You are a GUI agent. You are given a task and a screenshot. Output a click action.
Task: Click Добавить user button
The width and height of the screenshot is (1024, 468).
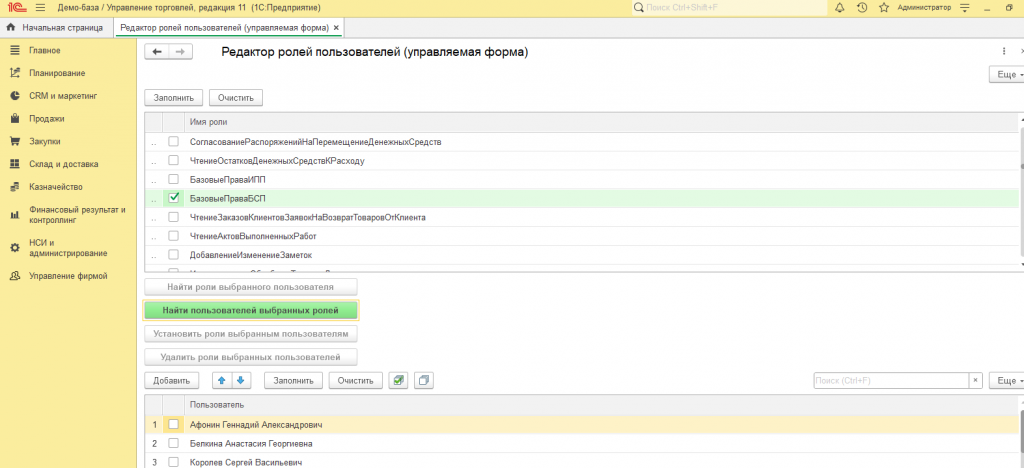(171, 380)
